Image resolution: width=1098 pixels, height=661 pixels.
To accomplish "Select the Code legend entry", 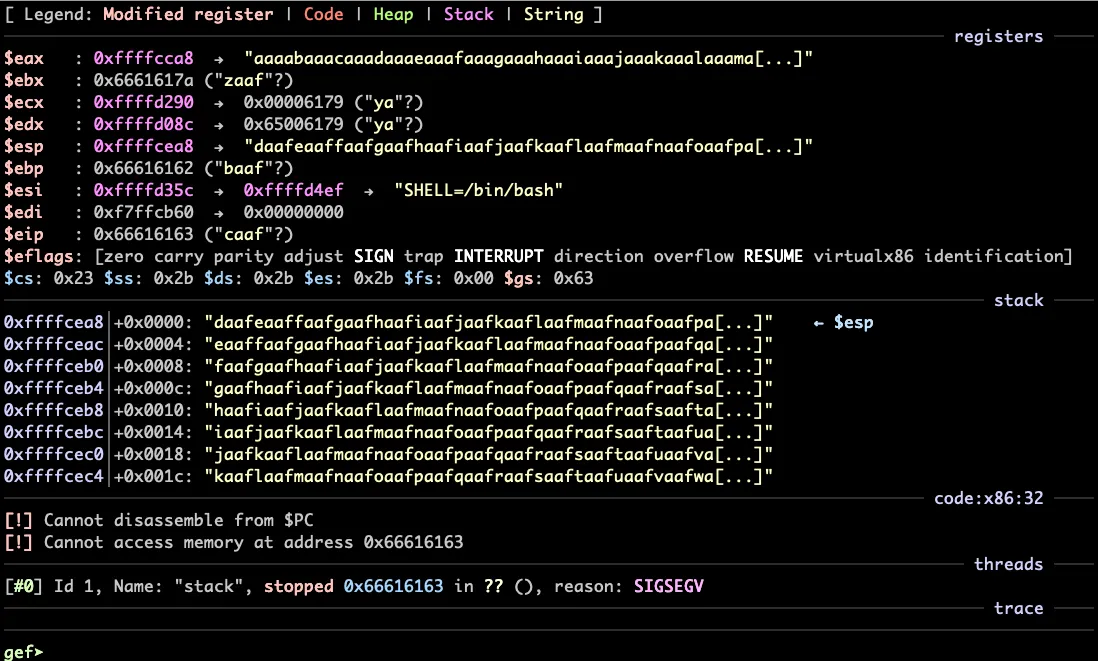I will click(x=324, y=14).
